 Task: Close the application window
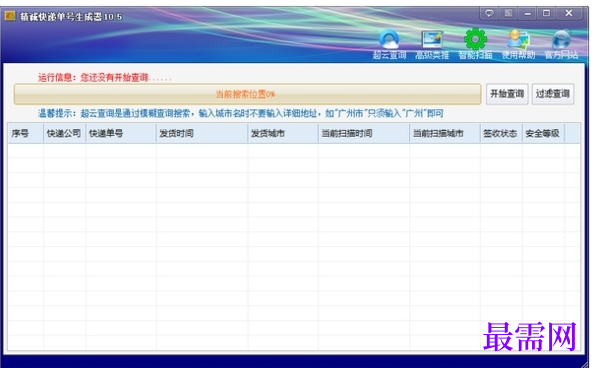pos(569,13)
